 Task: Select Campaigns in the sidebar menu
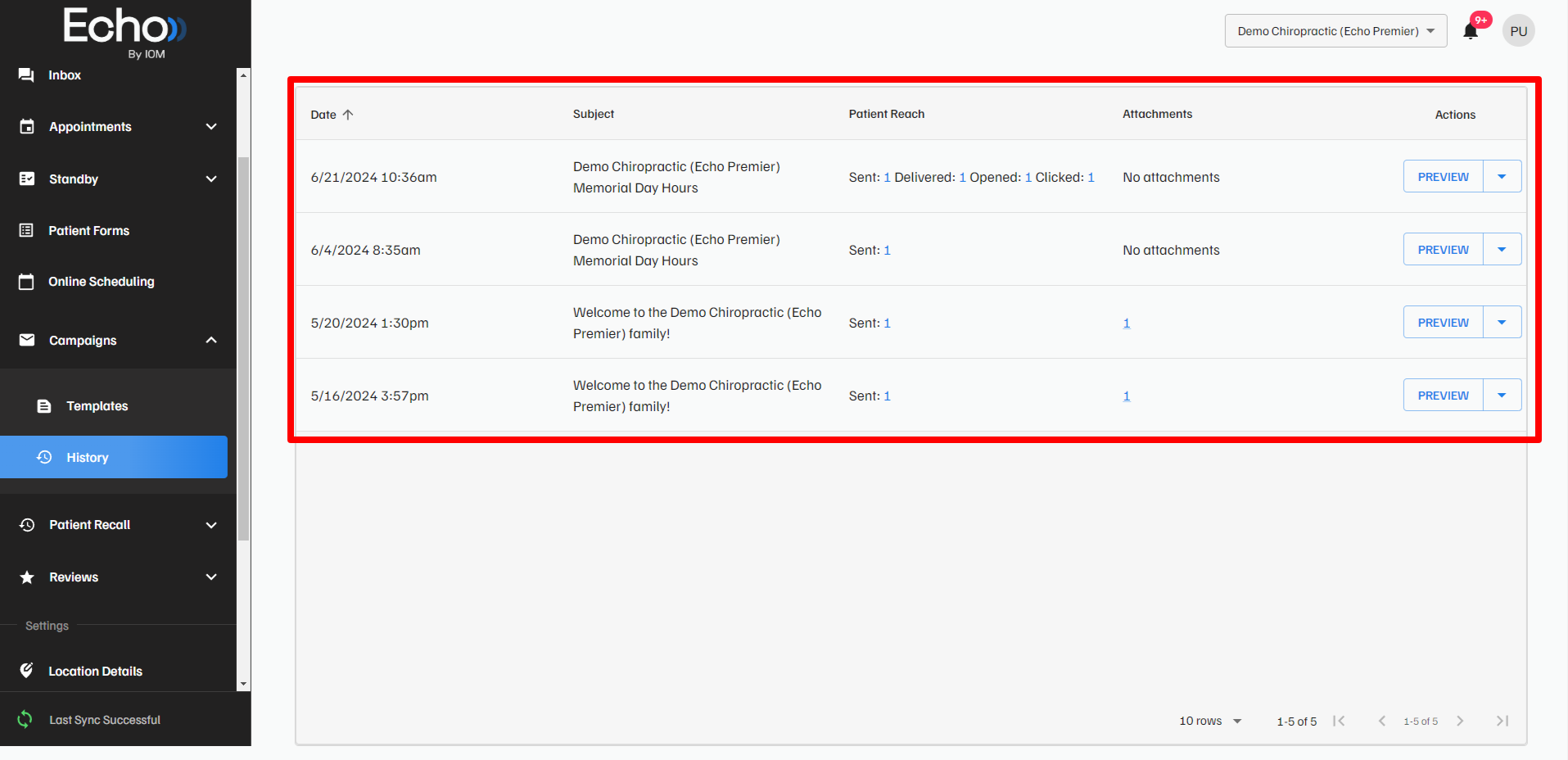82,340
